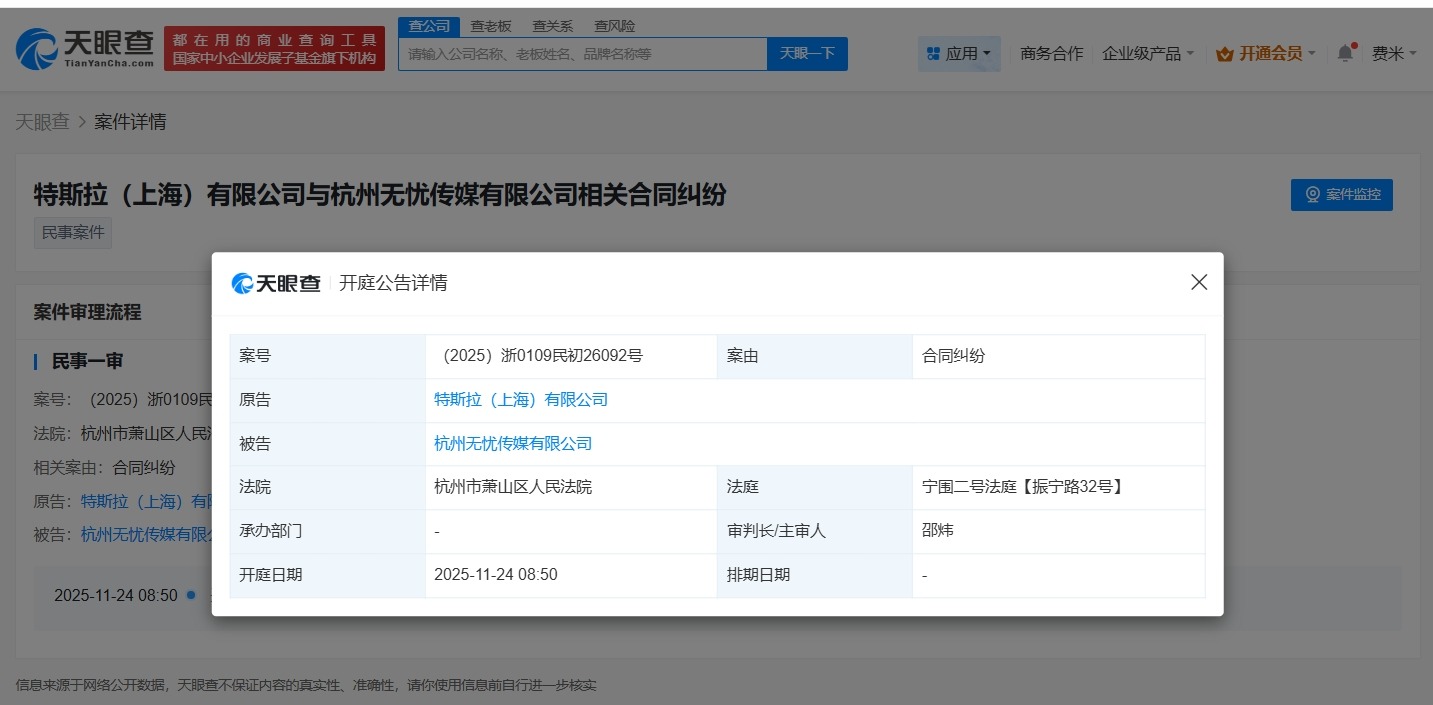Click the company search input field

580,53
